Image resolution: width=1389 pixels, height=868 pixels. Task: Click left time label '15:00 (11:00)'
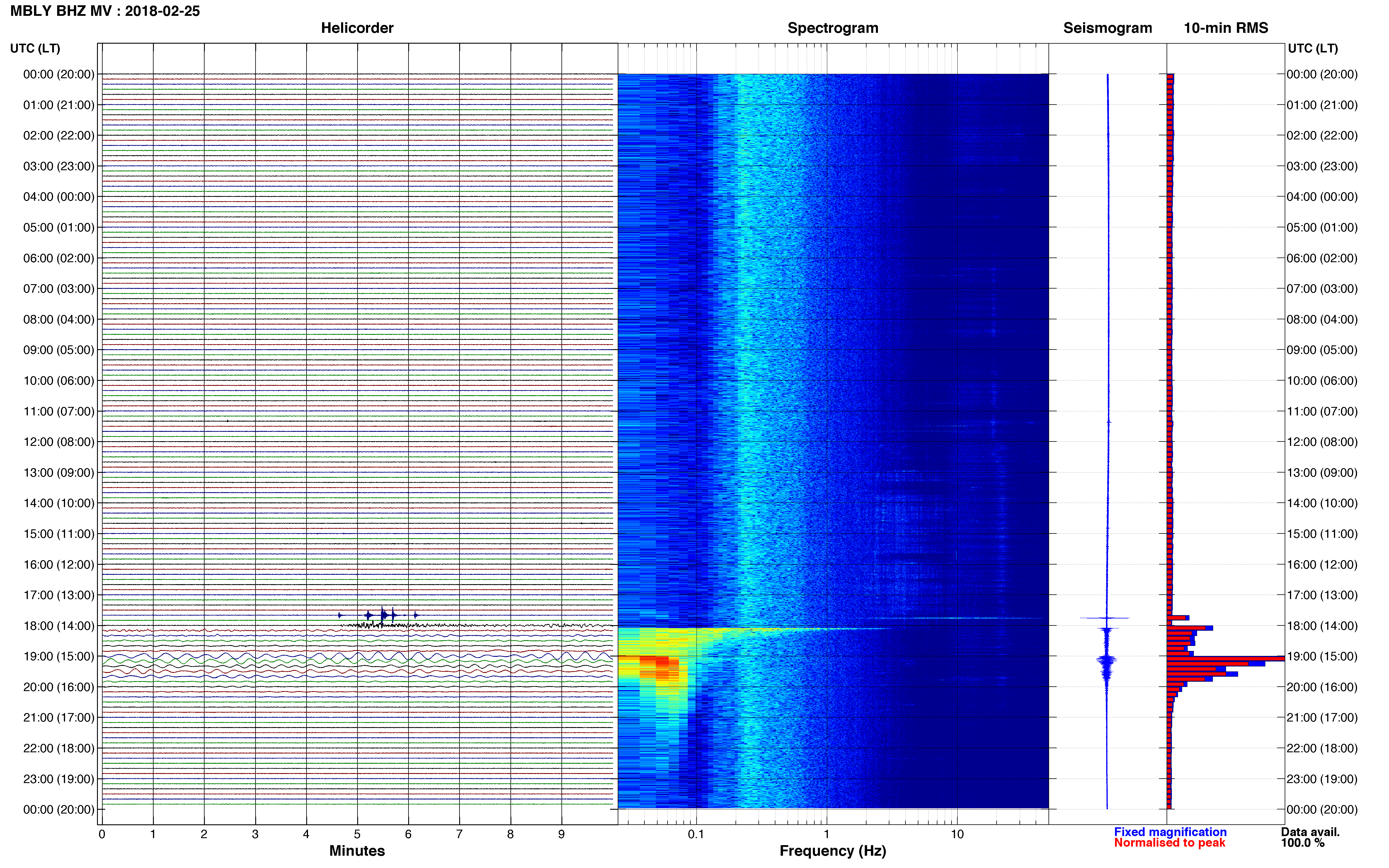click(x=59, y=534)
